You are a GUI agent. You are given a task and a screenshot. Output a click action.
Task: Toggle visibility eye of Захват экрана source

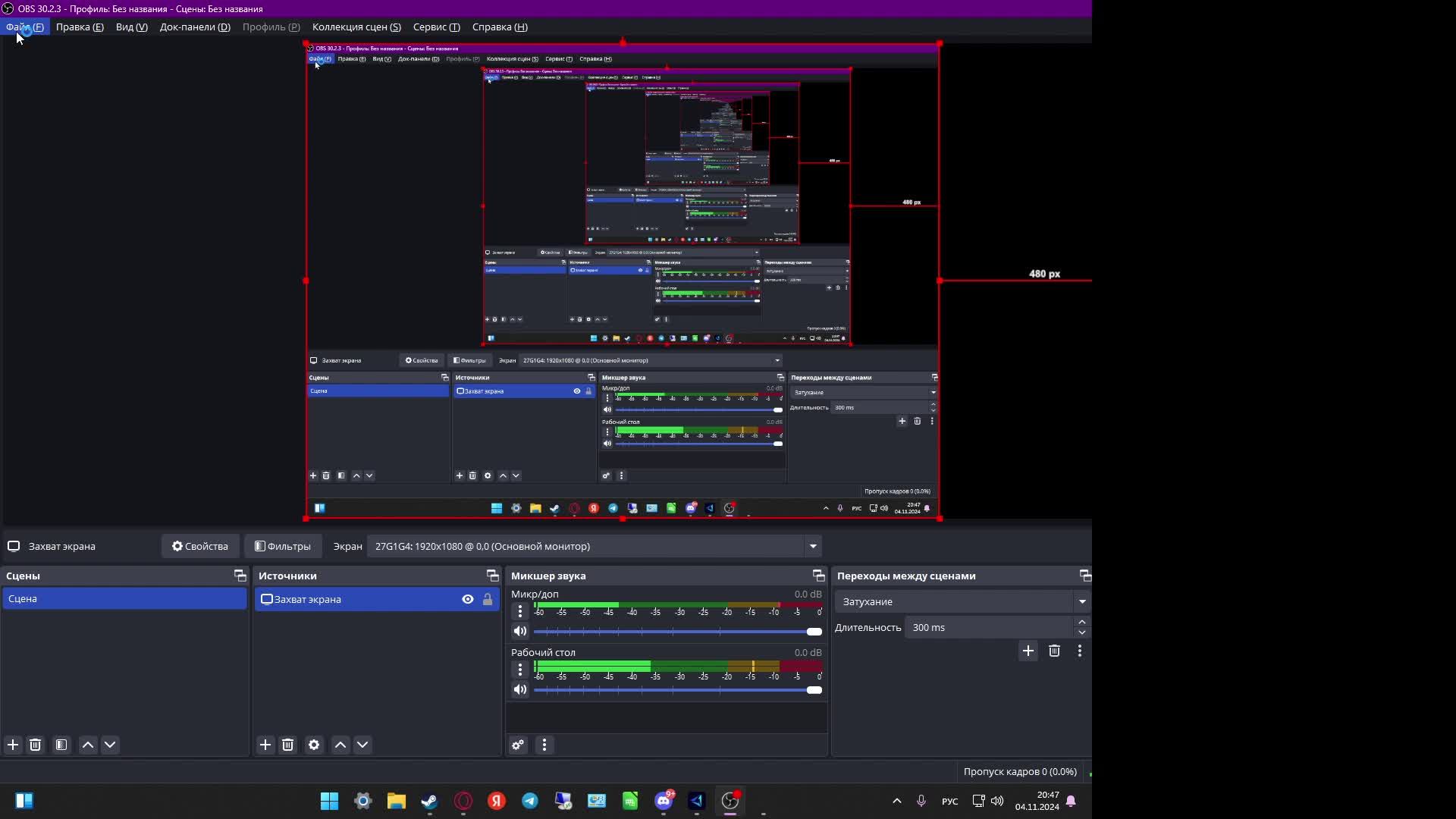(468, 599)
